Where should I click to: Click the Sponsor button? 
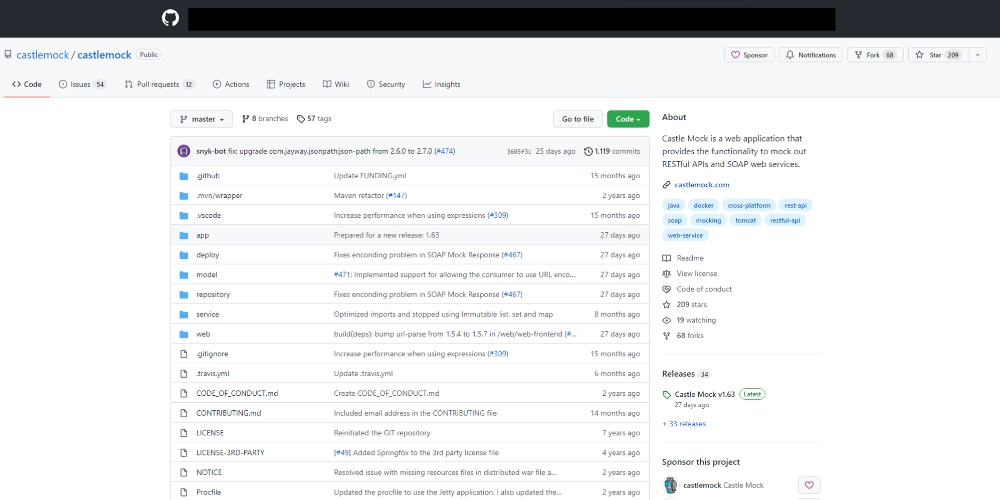coord(749,55)
